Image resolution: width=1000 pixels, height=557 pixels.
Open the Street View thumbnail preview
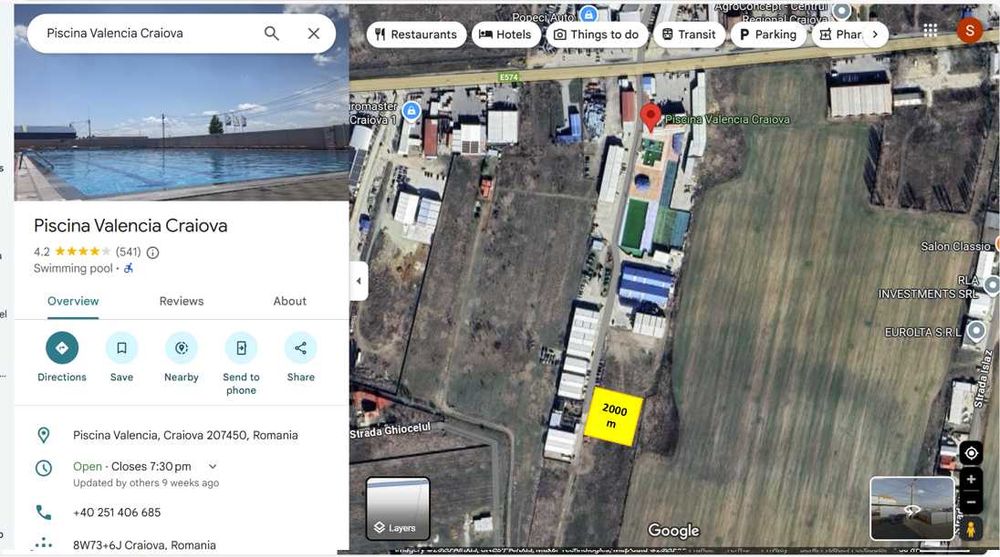tap(912, 509)
